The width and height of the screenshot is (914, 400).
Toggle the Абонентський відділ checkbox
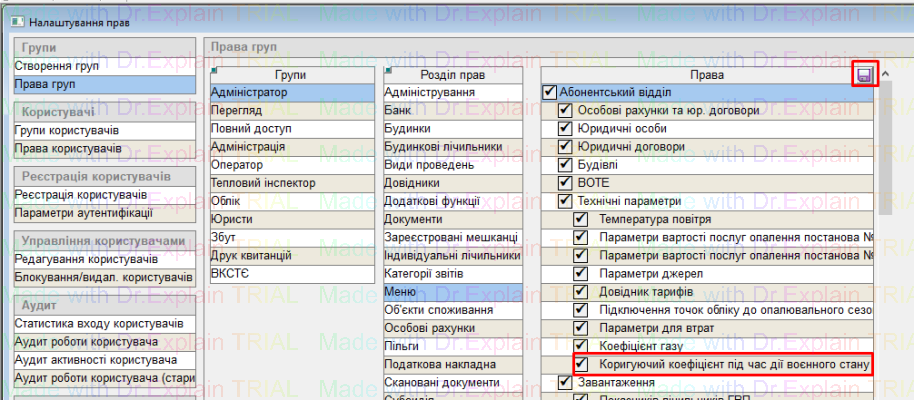click(549, 93)
